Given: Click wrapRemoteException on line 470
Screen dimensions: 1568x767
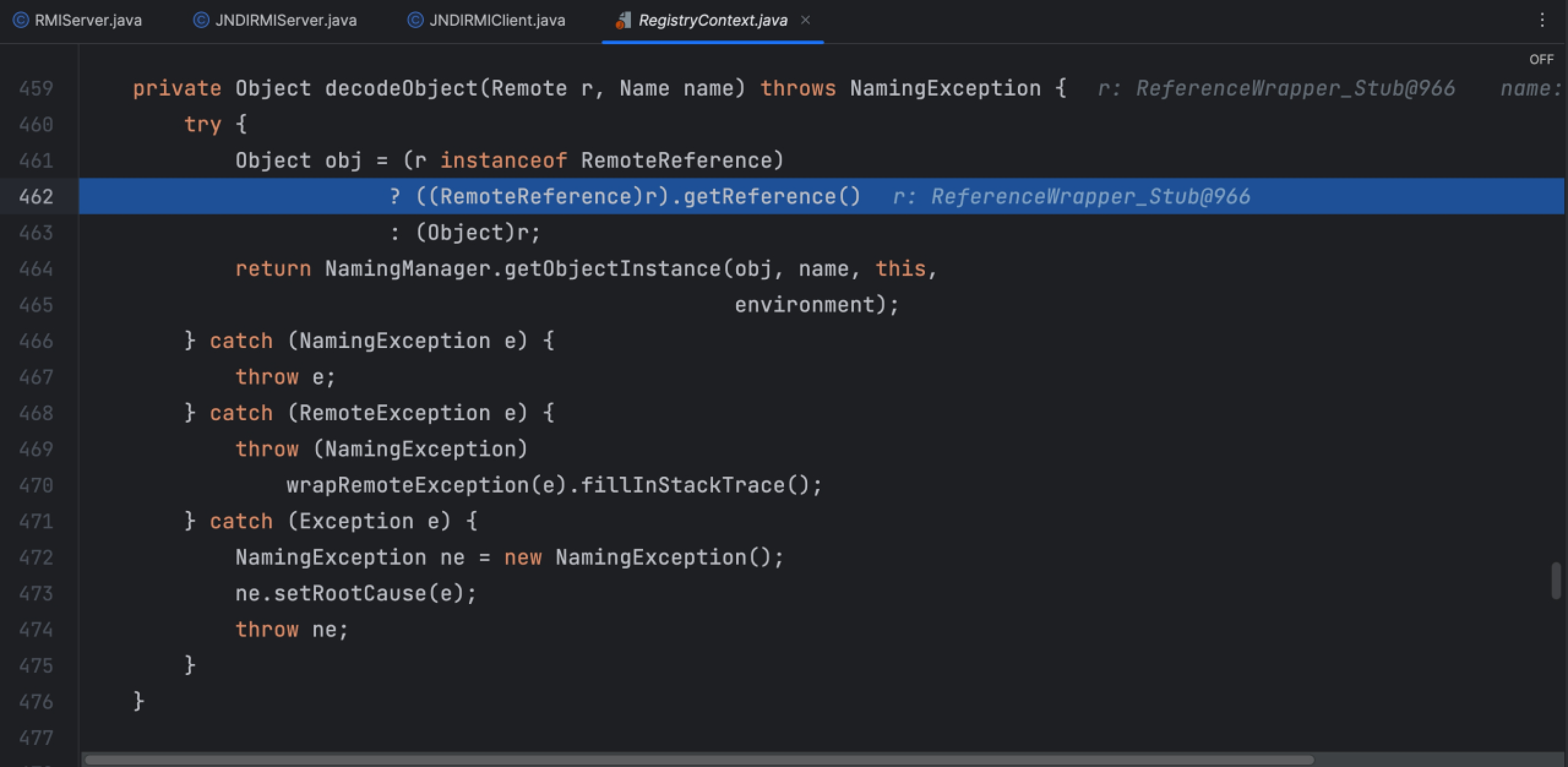Looking at the screenshot, I should [x=408, y=486].
